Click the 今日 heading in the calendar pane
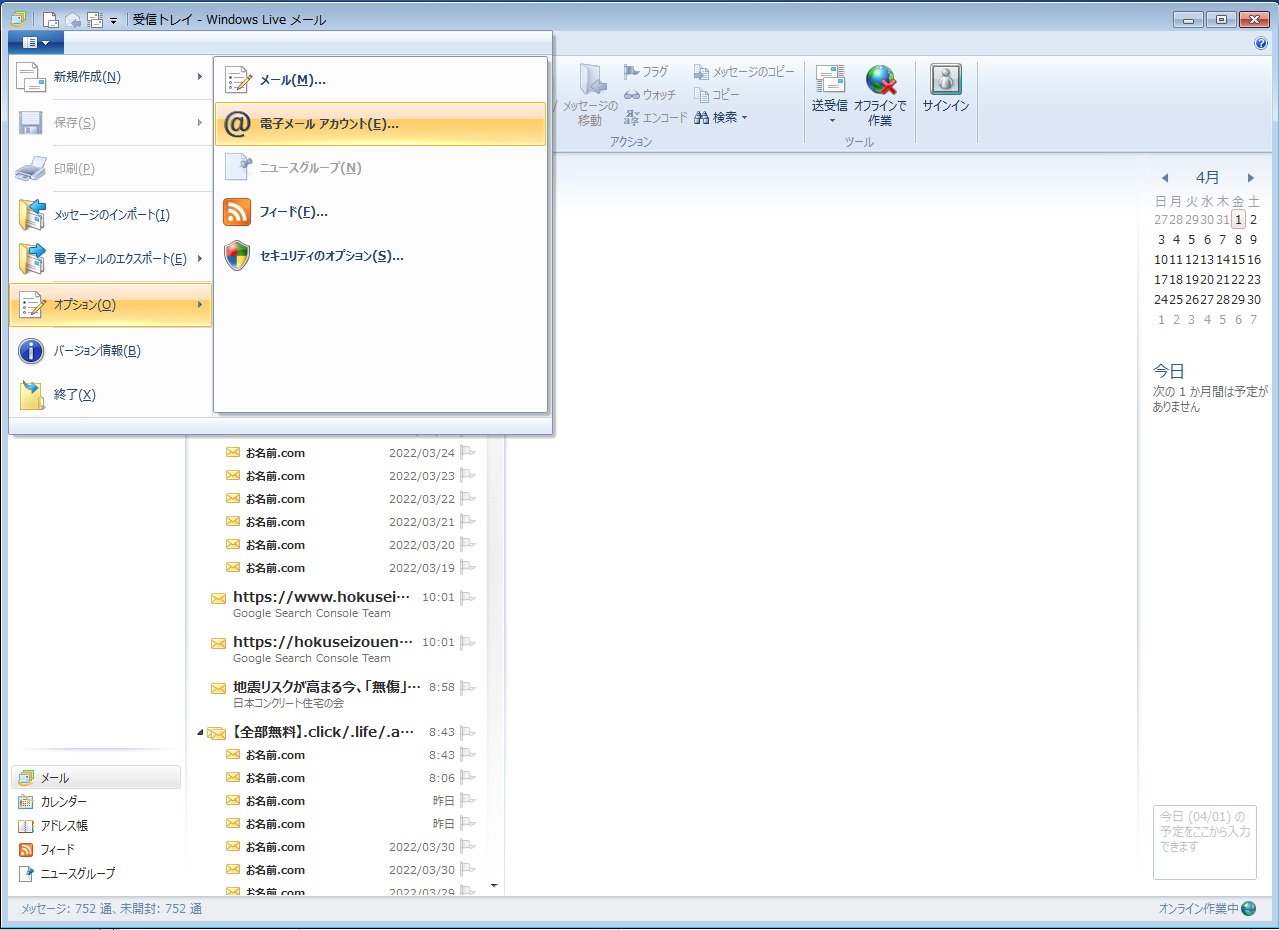The height and width of the screenshot is (930, 1279). [1169, 371]
